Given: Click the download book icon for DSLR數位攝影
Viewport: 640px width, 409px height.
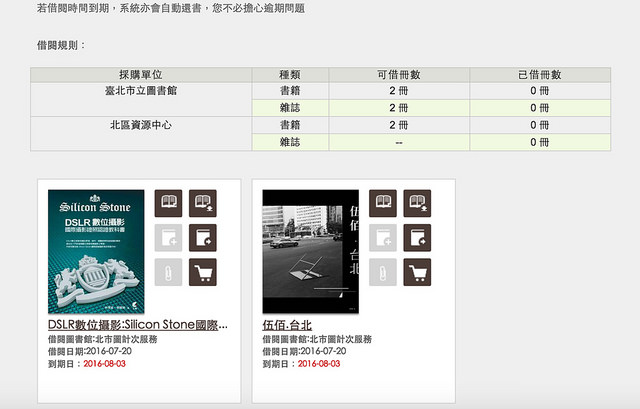Looking at the screenshot, I should [203, 204].
